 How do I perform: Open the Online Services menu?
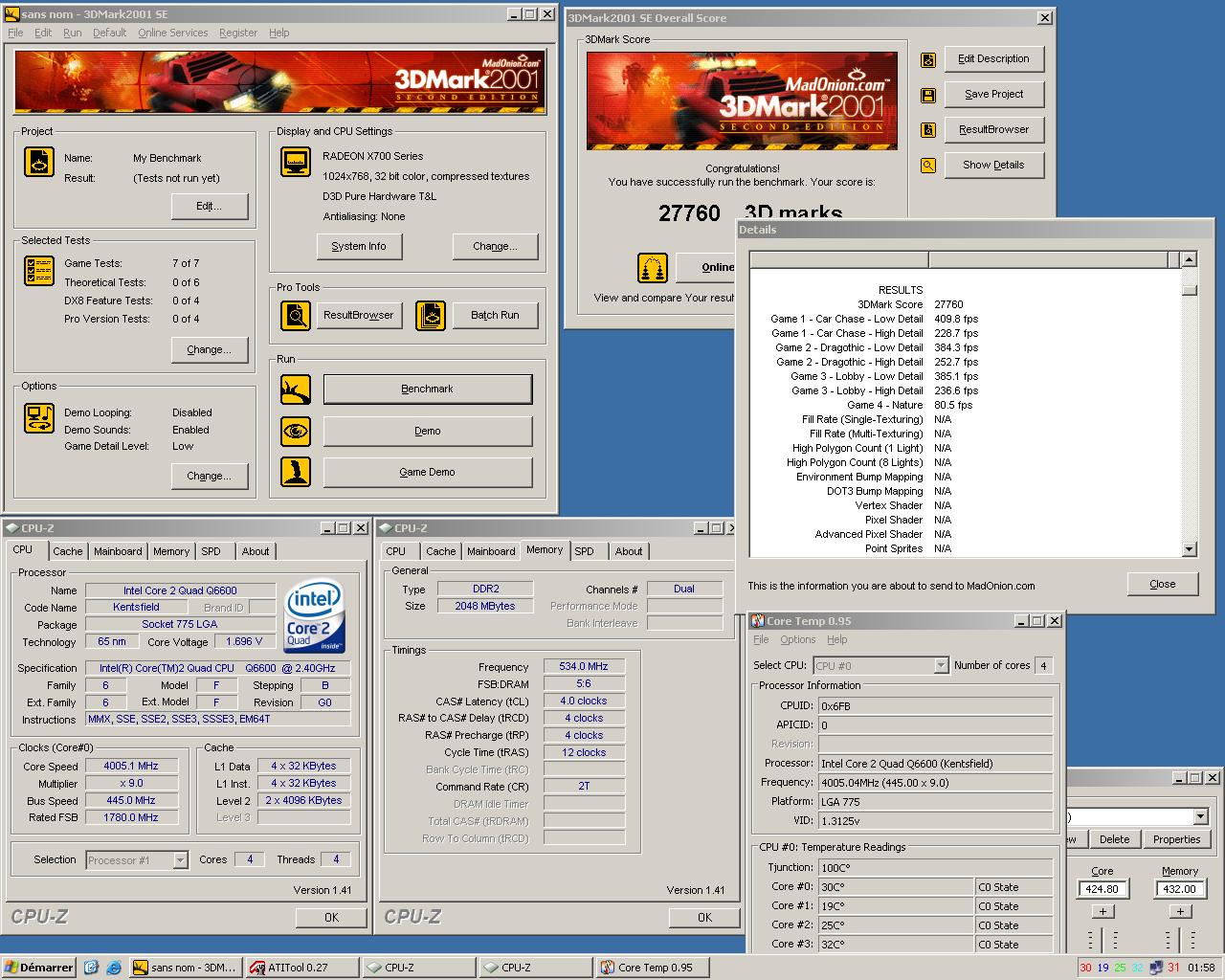coord(172,33)
